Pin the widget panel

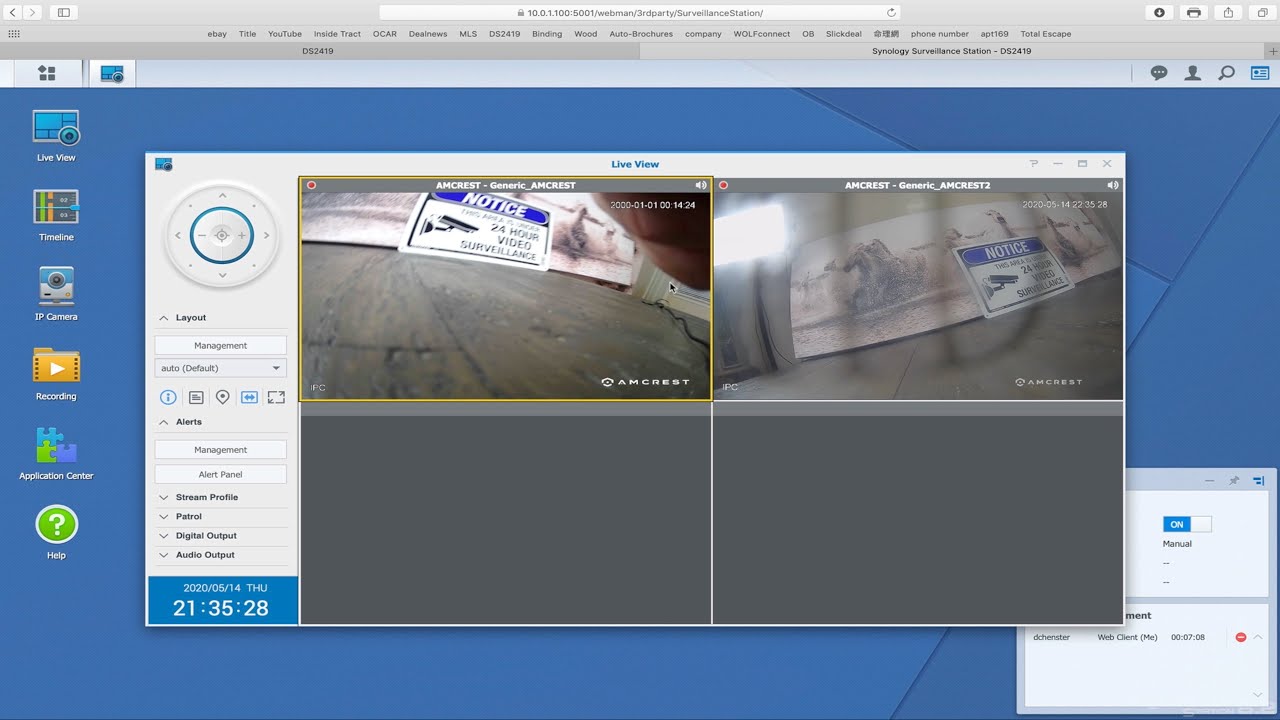(1234, 481)
